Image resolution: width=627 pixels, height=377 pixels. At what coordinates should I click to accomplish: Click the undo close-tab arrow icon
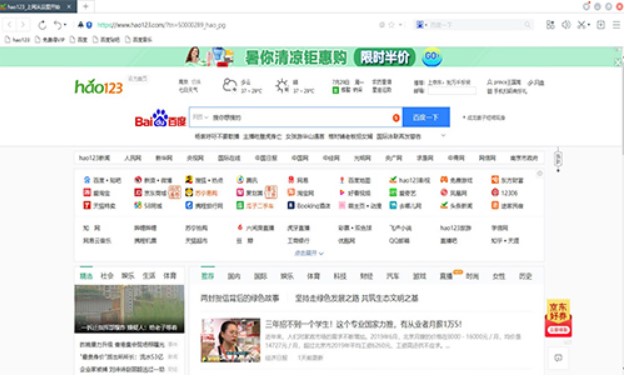click(x=58, y=25)
